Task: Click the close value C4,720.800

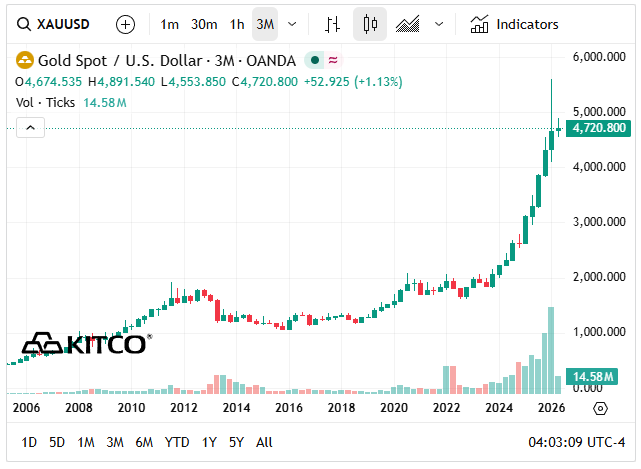Action: tap(265, 82)
